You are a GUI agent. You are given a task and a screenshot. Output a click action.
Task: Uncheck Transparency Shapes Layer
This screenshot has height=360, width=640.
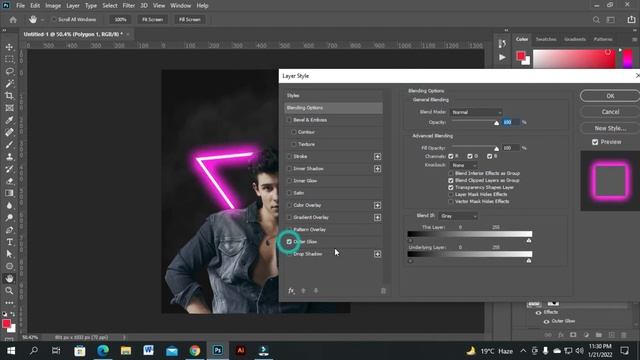tap(451, 187)
